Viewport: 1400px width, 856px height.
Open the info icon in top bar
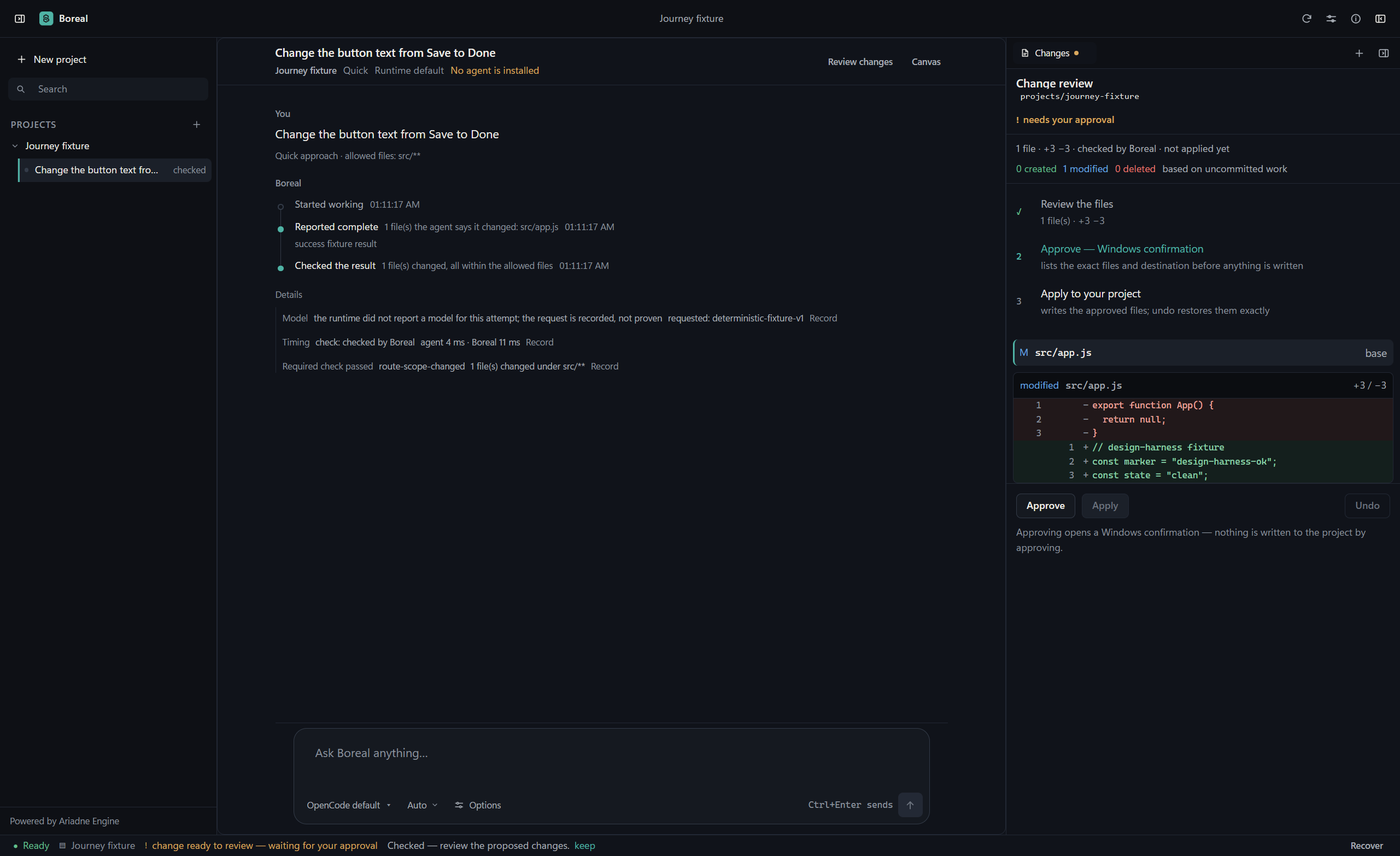coord(1356,19)
